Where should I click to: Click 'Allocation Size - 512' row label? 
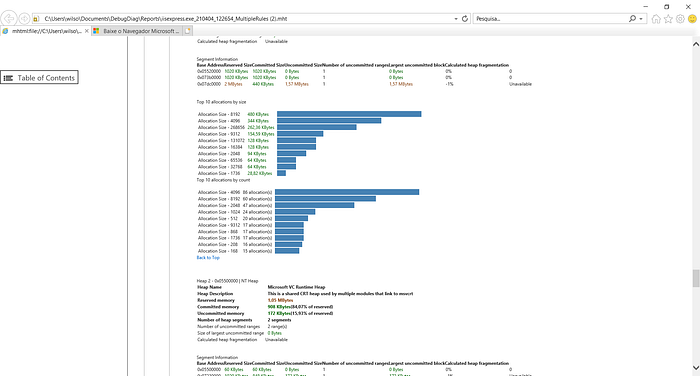tap(218, 218)
